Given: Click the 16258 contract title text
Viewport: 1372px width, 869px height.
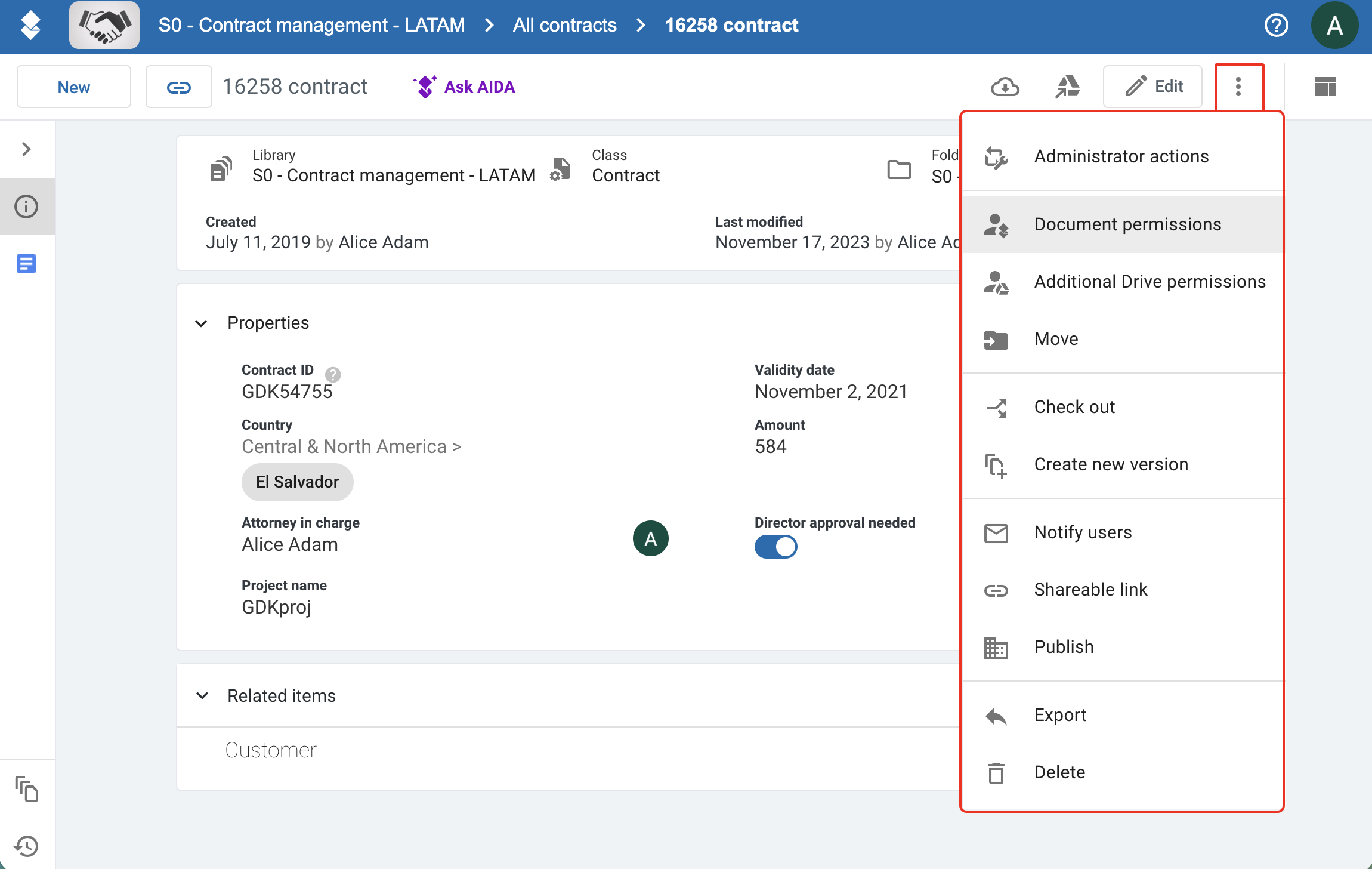Looking at the screenshot, I should pos(295,87).
